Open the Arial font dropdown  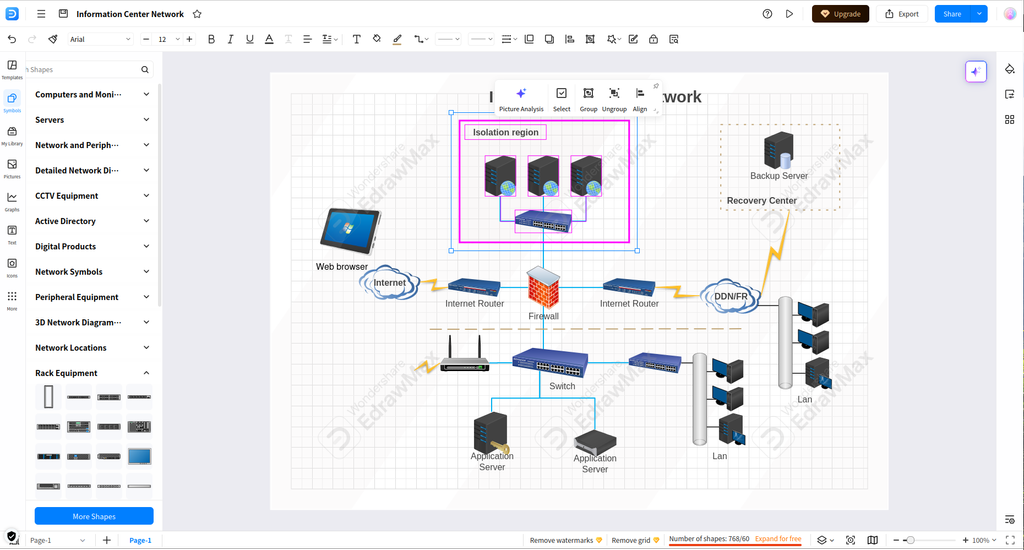tap(100, 39)
